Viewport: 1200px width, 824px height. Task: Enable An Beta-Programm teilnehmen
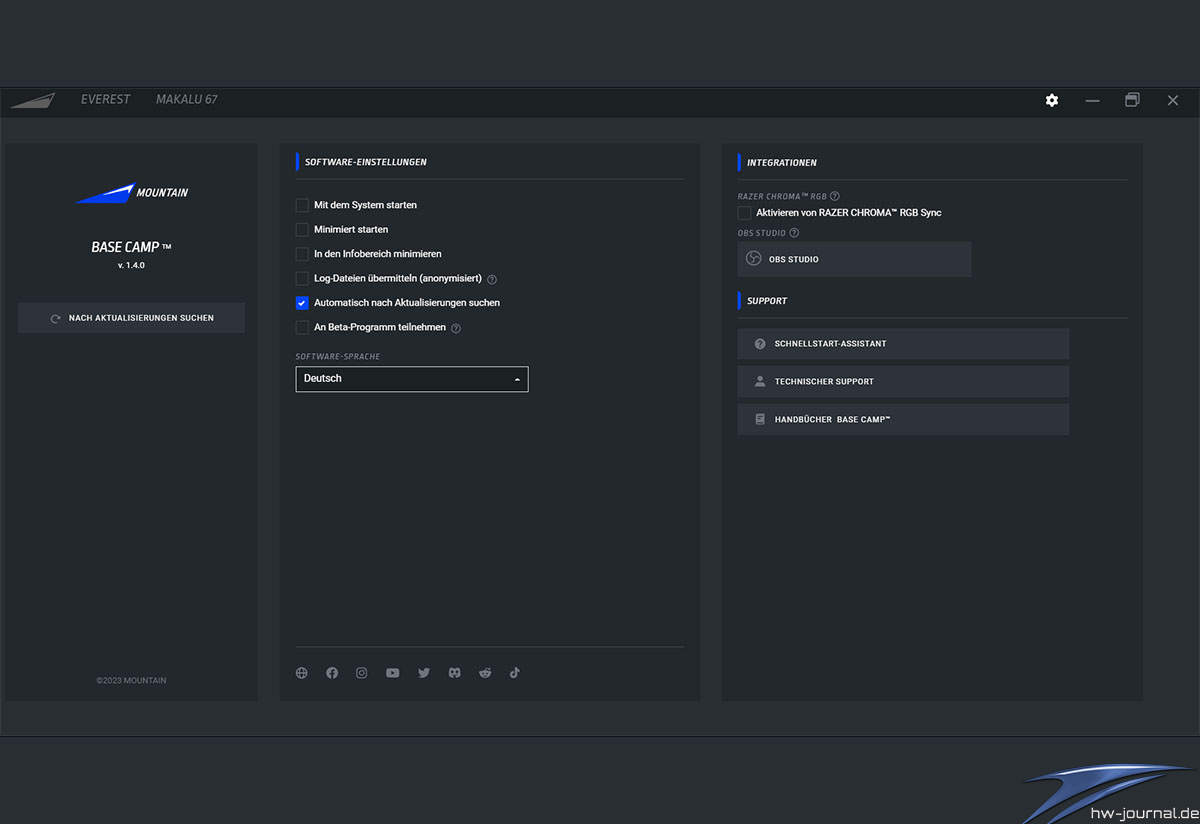pos(302,327)
